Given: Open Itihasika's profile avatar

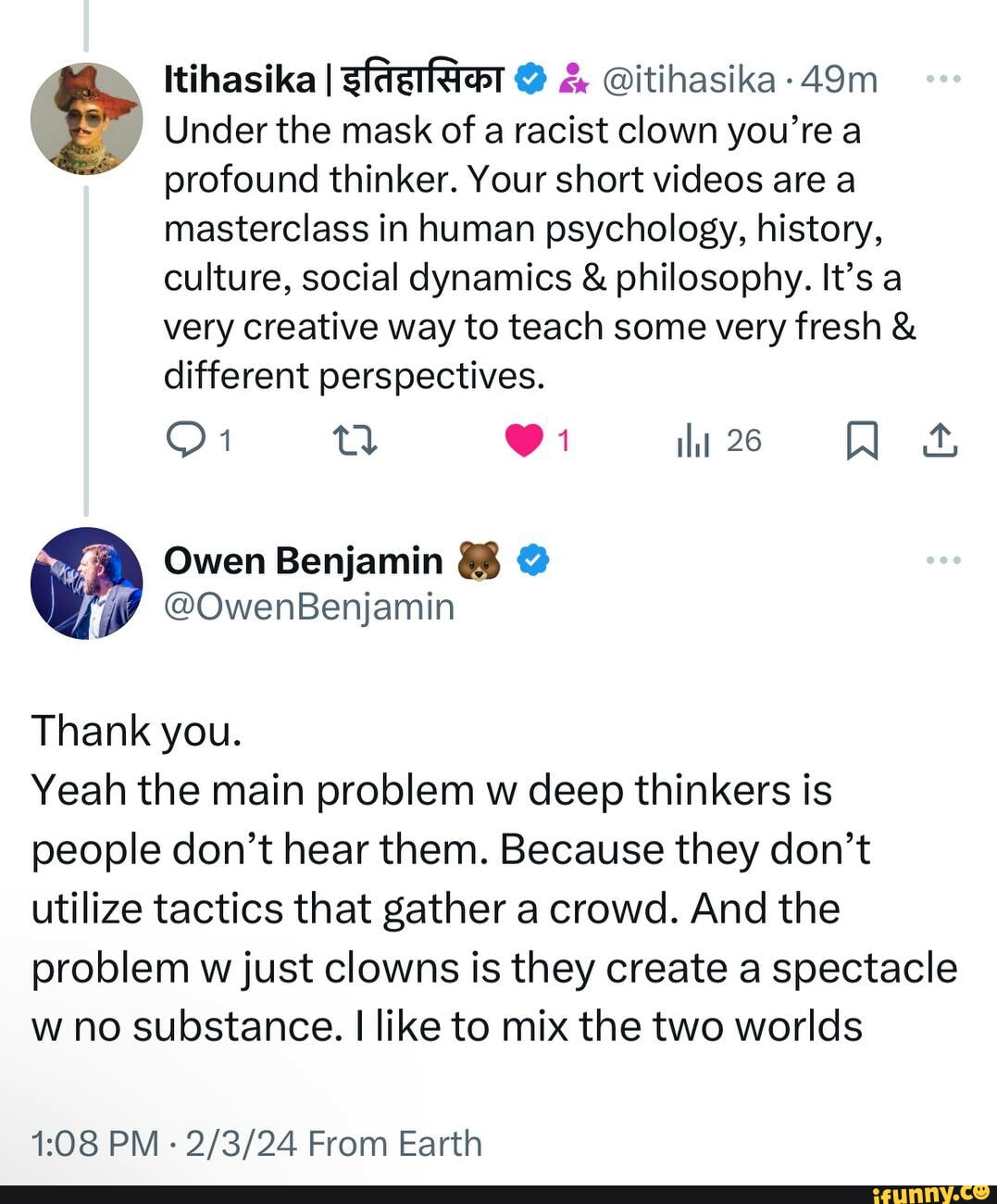Looking at the screenshot, I should coord(86,119).
